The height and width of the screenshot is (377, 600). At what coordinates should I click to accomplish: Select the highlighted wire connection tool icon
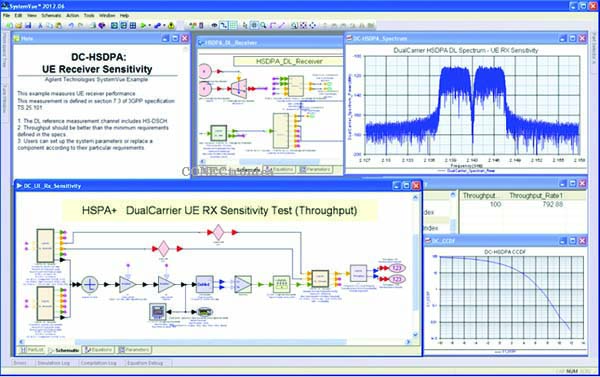224,26
